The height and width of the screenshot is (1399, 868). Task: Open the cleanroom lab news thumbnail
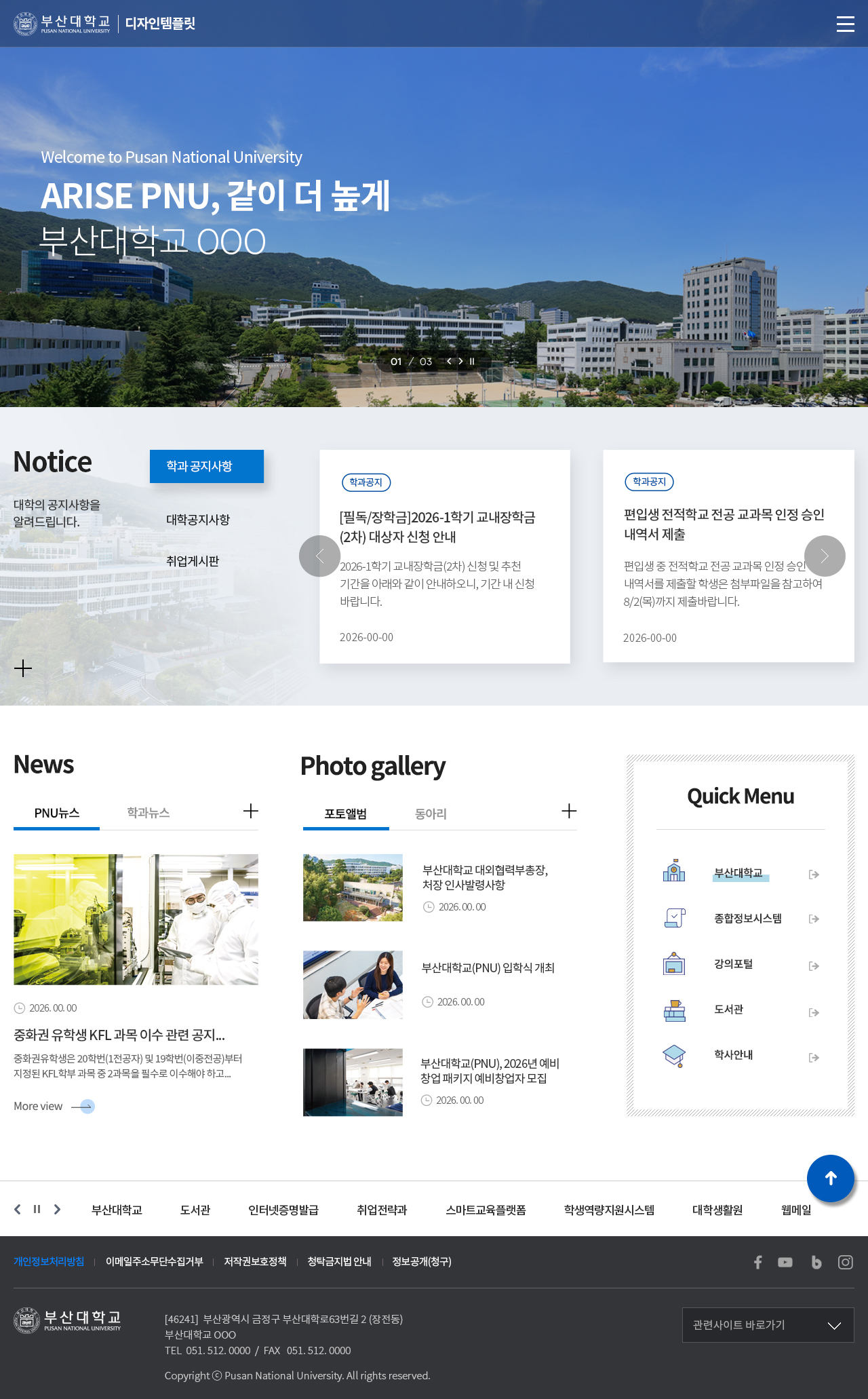136,919
